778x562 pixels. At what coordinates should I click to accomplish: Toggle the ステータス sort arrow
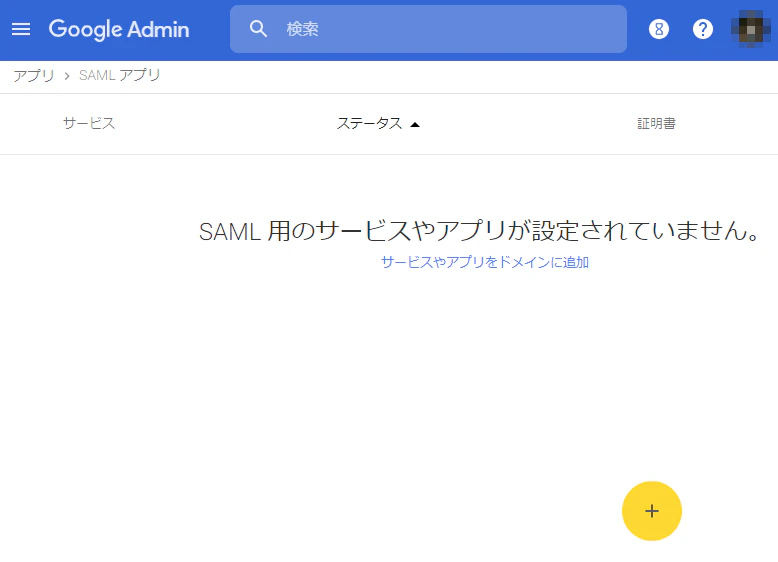(415, 125)
